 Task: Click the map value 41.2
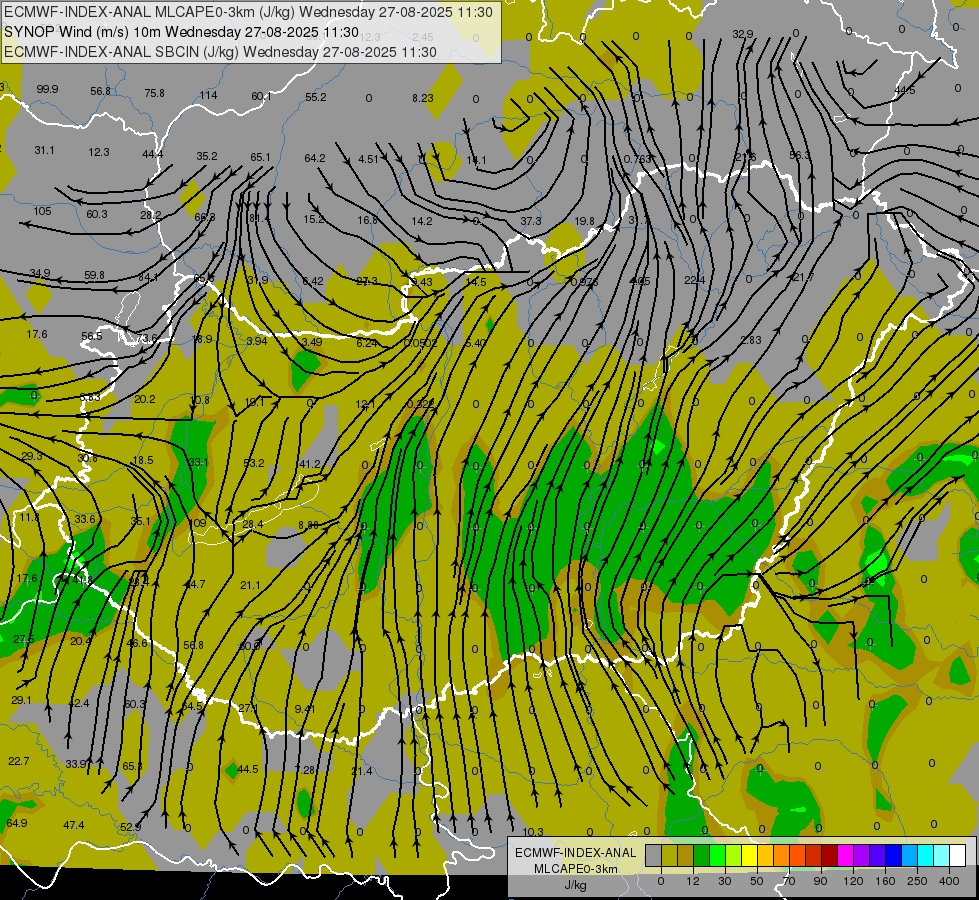click(x=309, y=464)
